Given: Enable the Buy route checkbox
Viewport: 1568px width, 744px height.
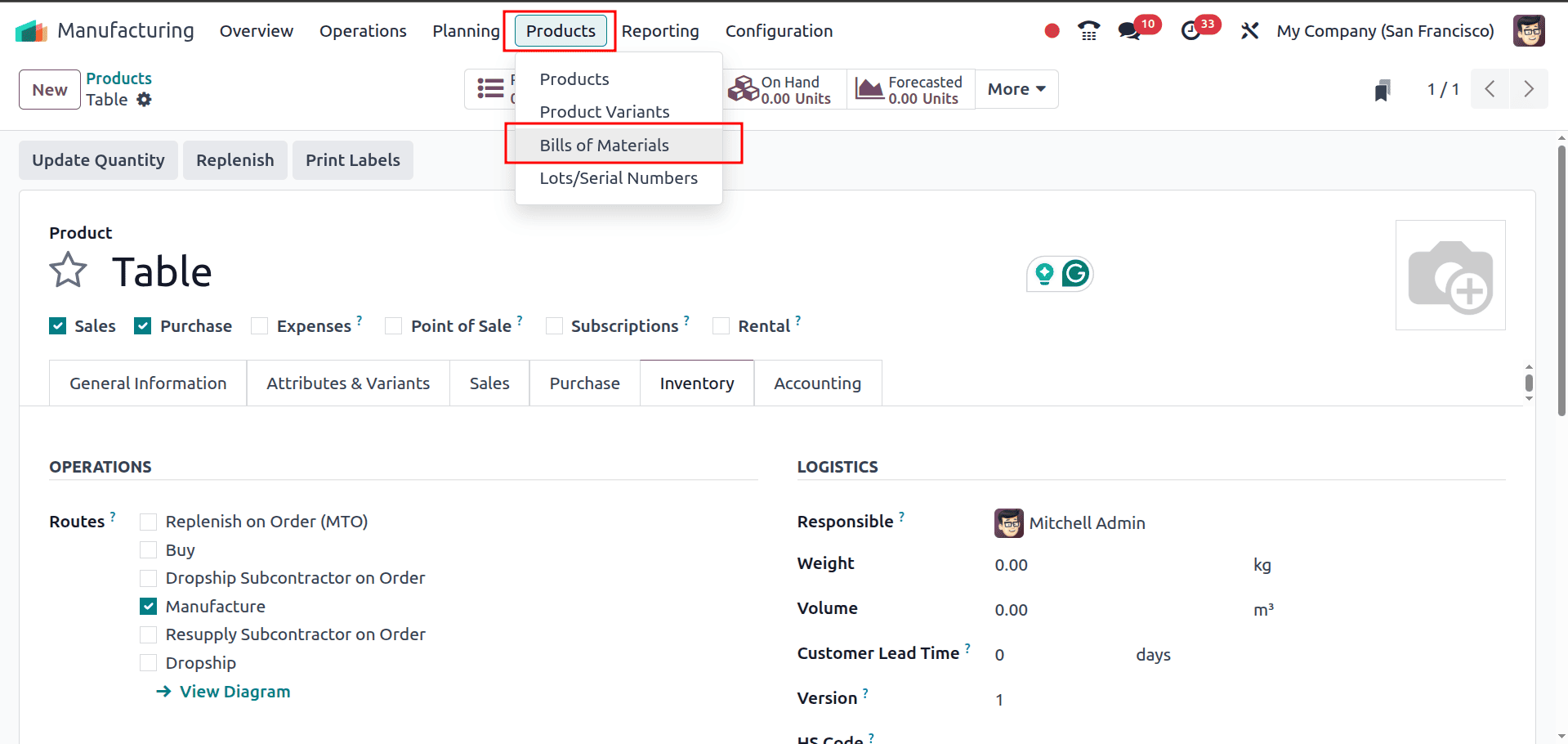Looking at the screenshot, I should (148, 549).
